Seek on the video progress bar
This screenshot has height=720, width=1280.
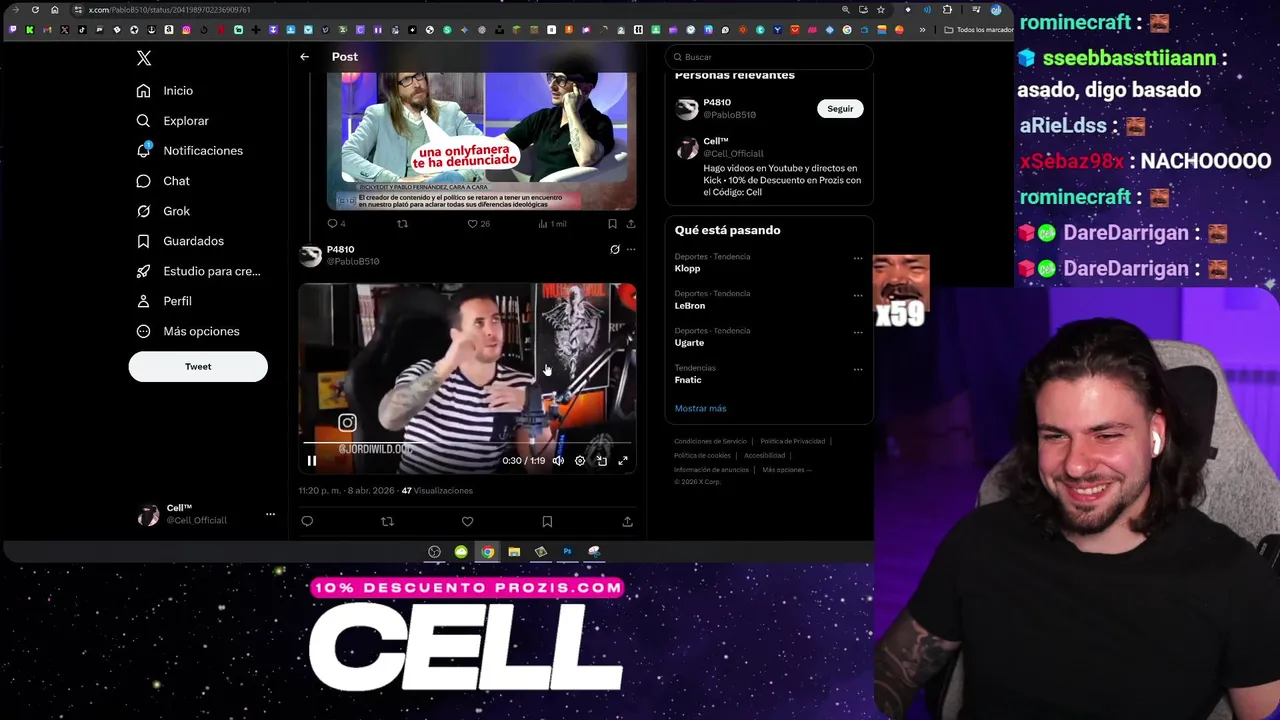pyautogui.click(x=467, y=442)
